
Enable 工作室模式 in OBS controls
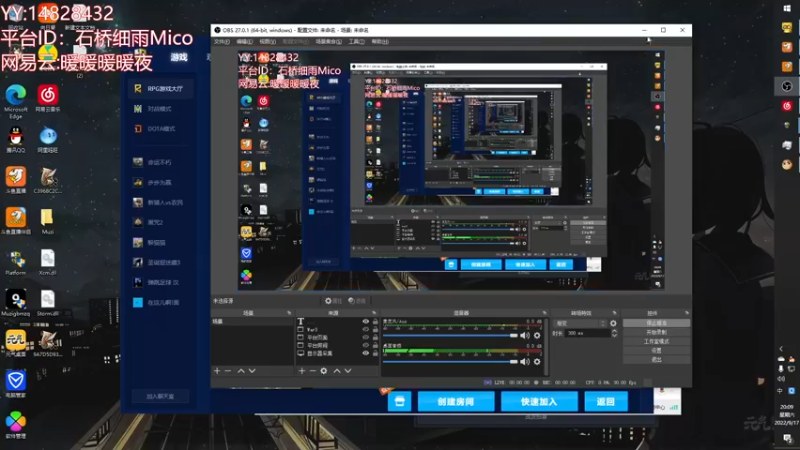tap(657, 341)
